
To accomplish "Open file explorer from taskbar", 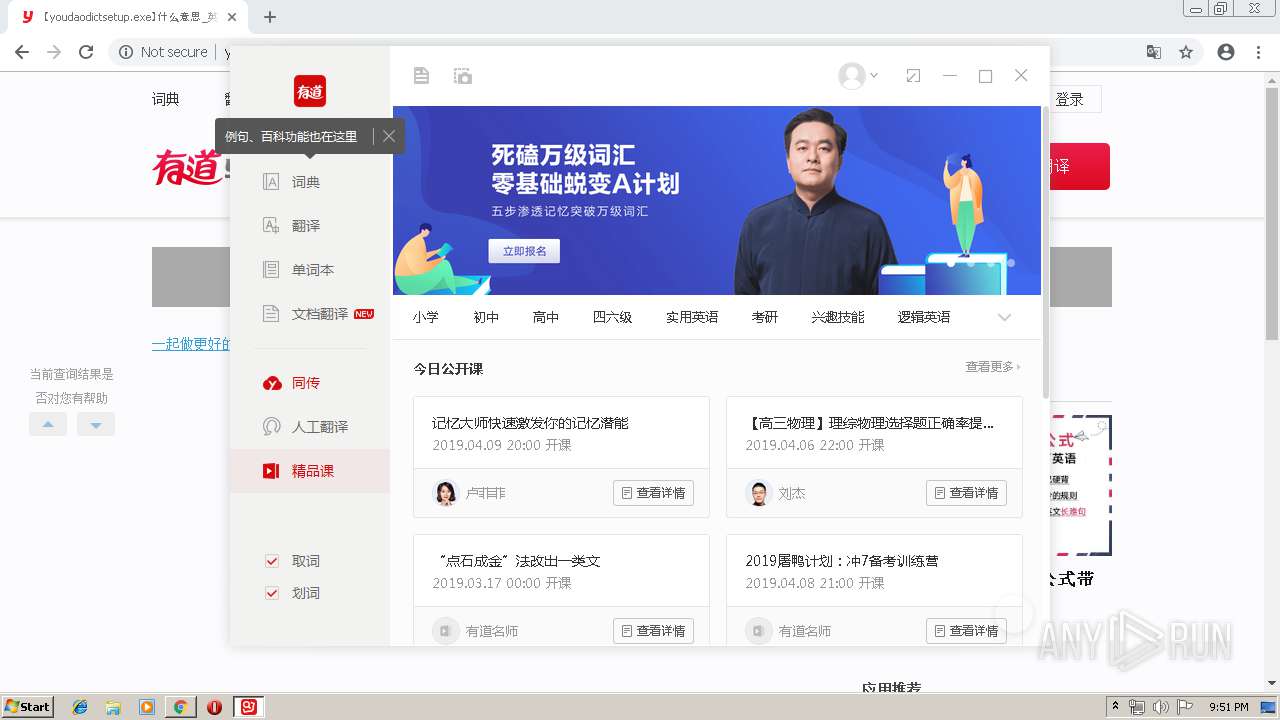I will (x=113, y=707).
